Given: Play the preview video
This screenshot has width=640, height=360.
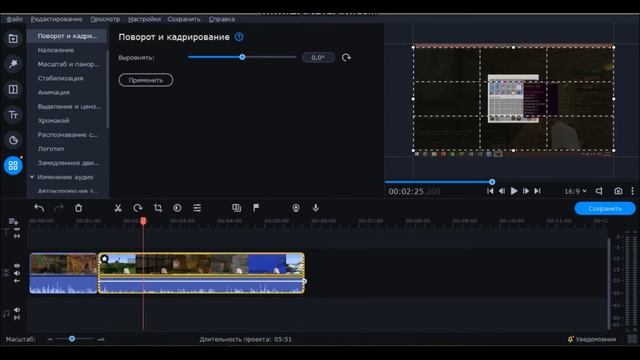Looking at the screenshot, I should pyautogui.click(x=514, y=191).
